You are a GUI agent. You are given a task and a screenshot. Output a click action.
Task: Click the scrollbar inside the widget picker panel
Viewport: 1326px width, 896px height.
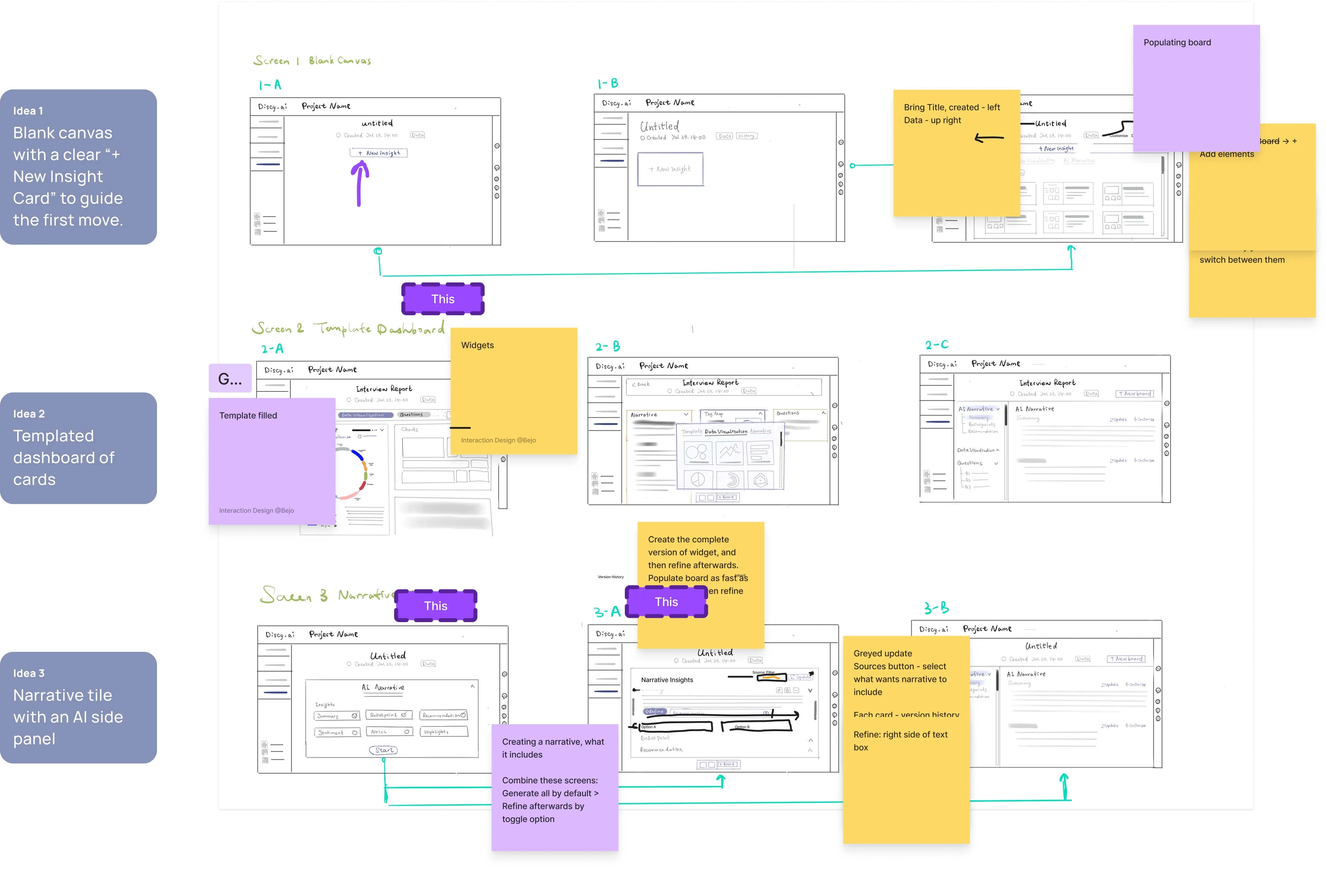[781, 439]
